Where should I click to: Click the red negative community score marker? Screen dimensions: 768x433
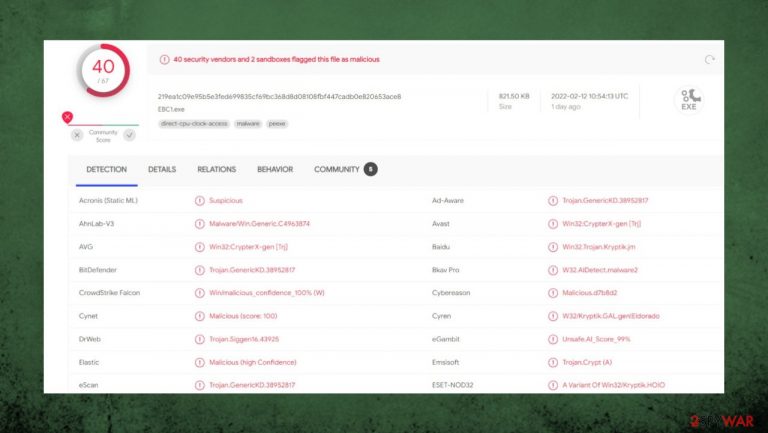pos(67,117)
